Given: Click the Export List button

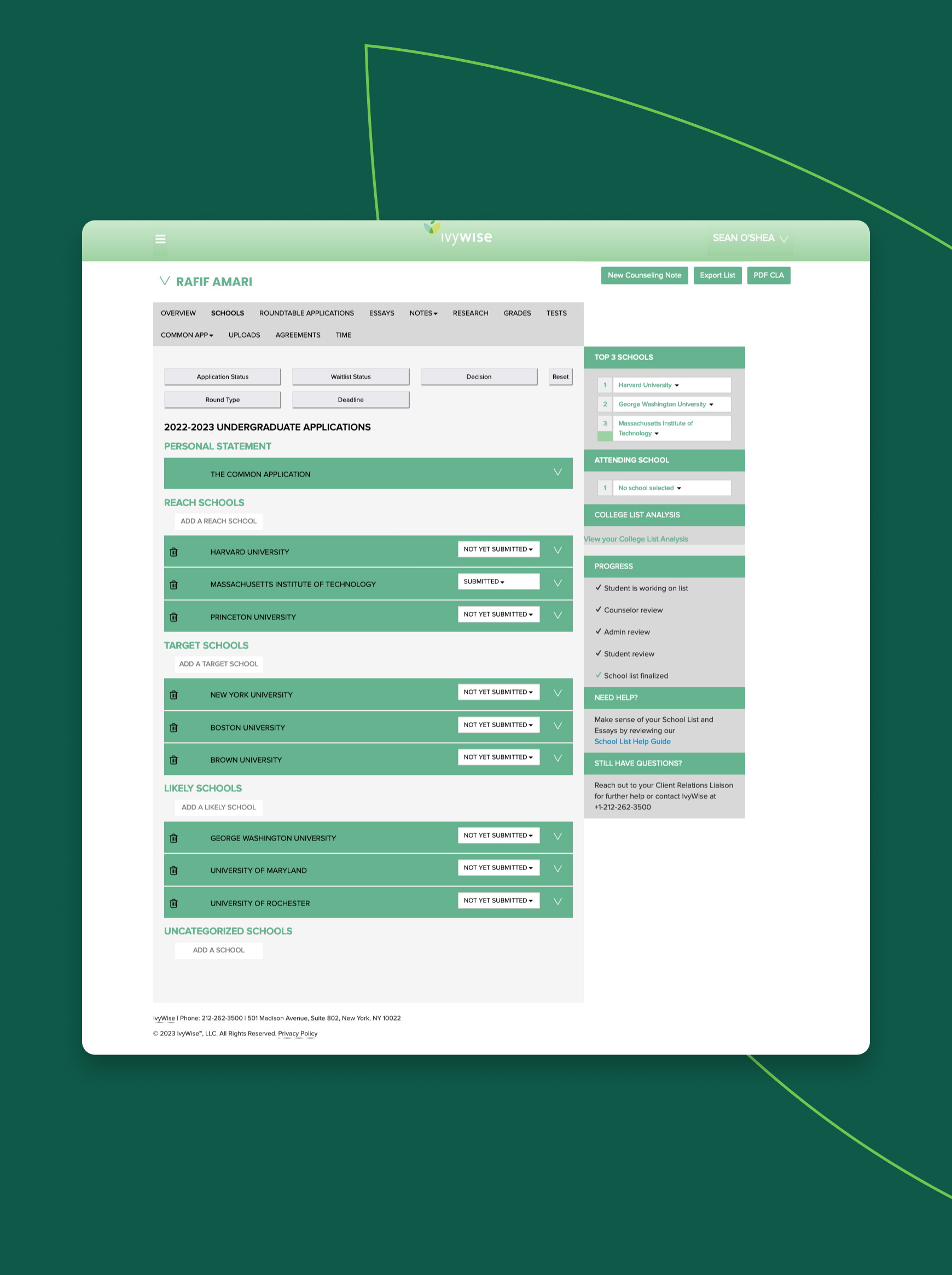Looking at the screenshot, I should [x=717, y=275].
